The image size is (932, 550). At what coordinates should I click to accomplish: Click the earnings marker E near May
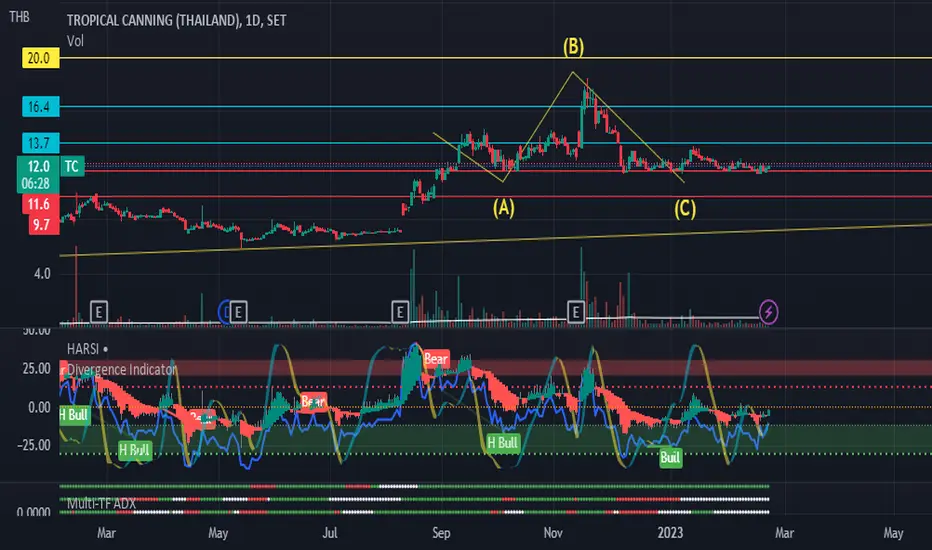pos(238,312)
